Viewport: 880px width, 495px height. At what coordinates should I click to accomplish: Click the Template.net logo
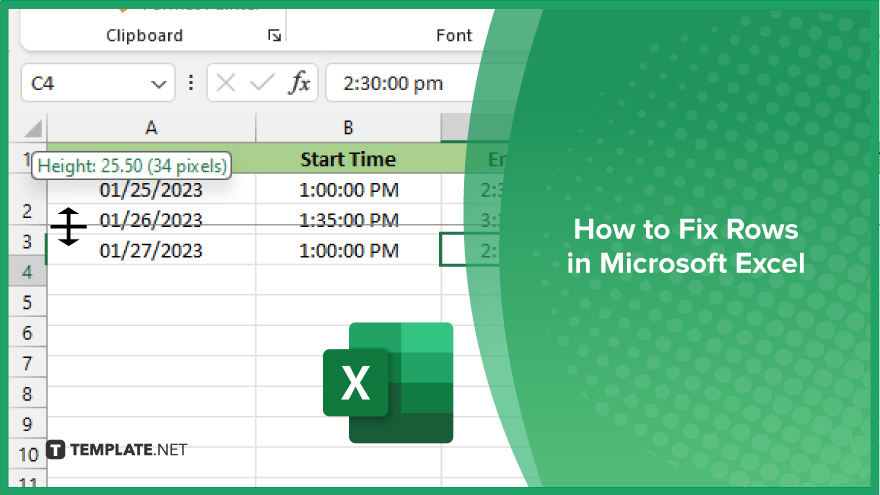point(117,450)
